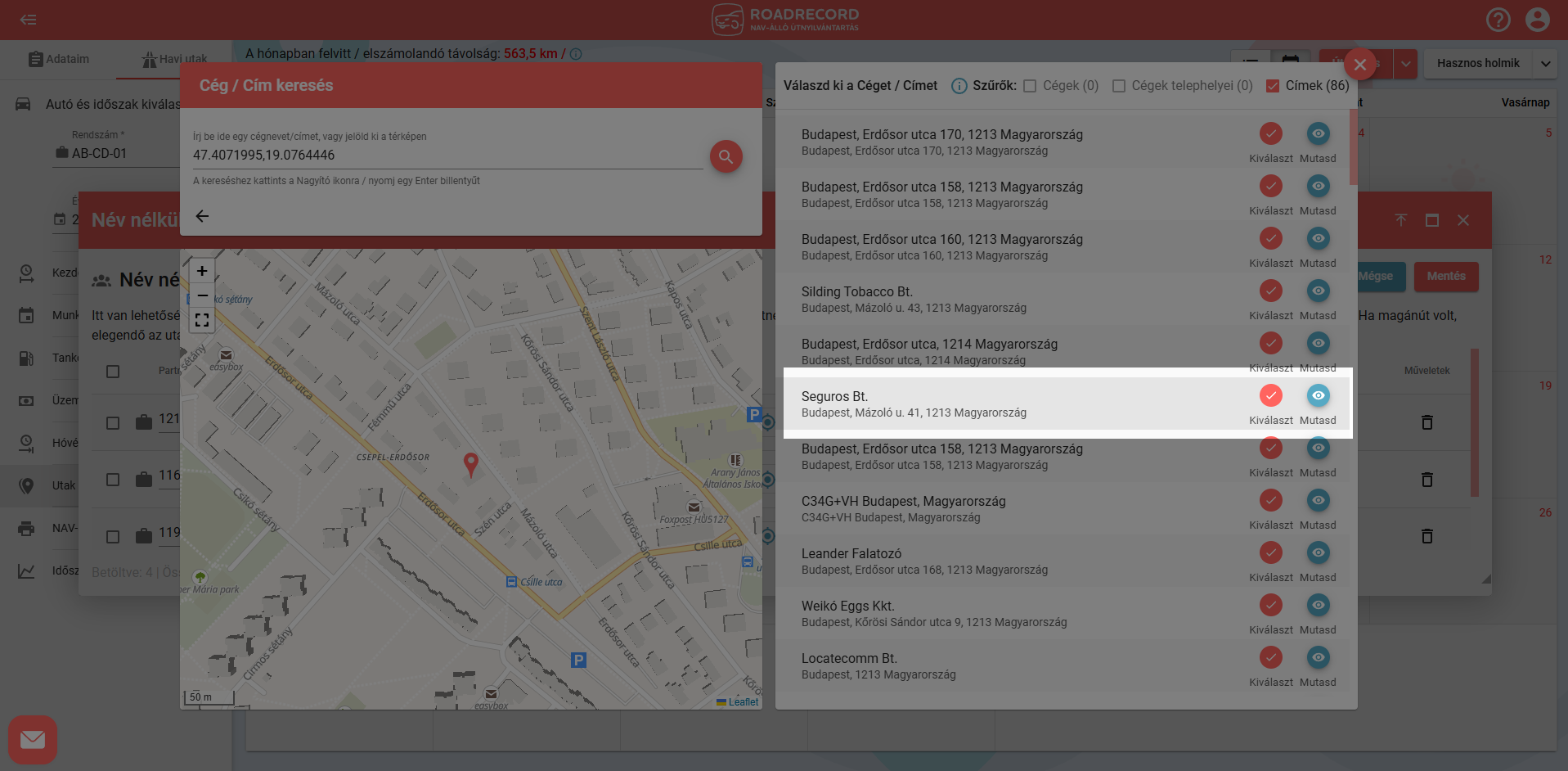
Task: Click the coordinates search input field
Action: click(447, 156)
